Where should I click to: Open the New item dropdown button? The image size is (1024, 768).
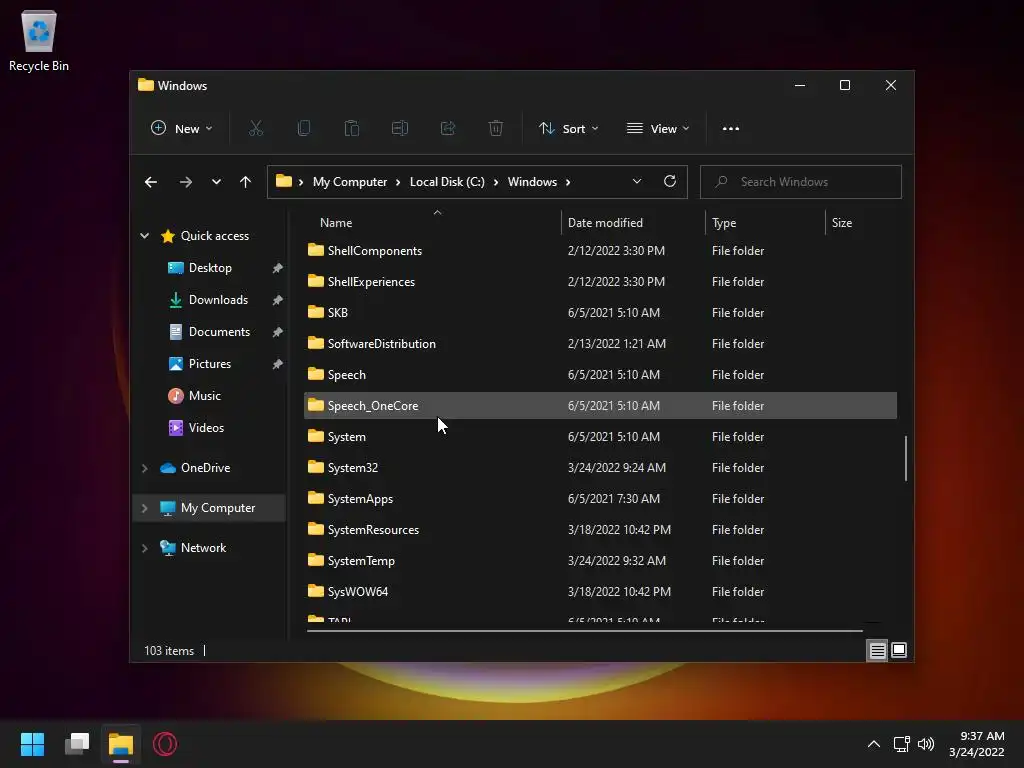tap(182, 129)
